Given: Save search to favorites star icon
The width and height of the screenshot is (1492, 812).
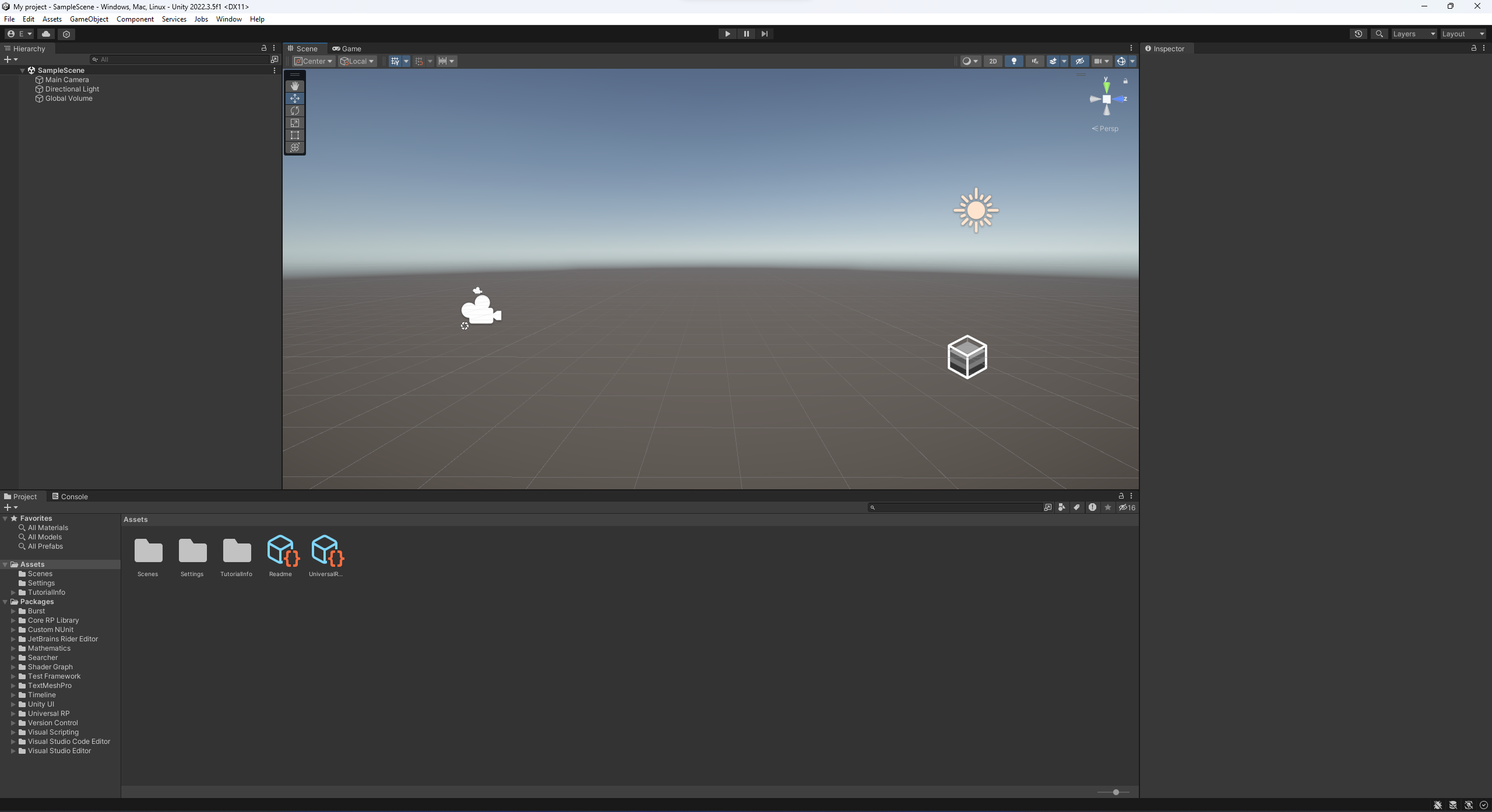Looking at the screenshot, I should pos(1108,507).
